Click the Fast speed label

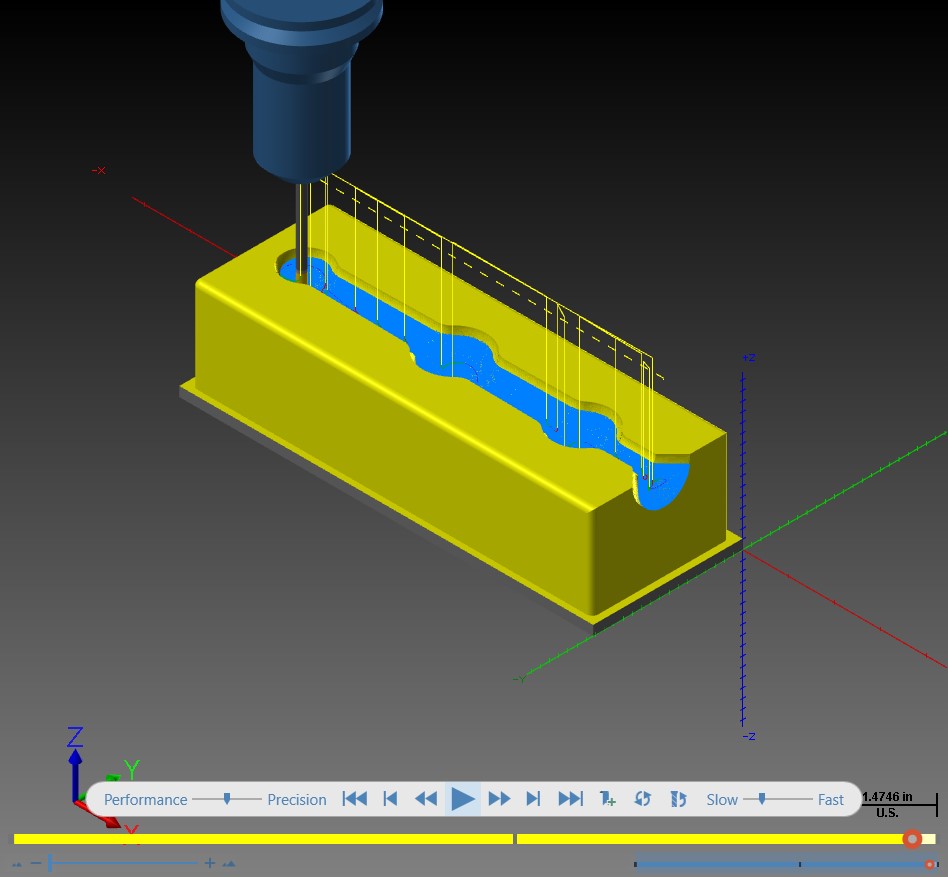pos(830,800)
